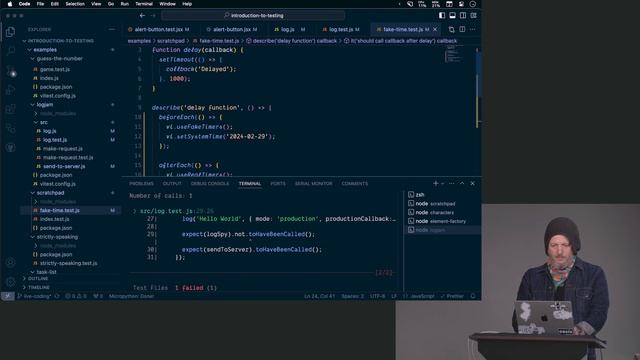Open the Search view in activity bar
This screenshot has height=360, width=640.
pos(11,51)
